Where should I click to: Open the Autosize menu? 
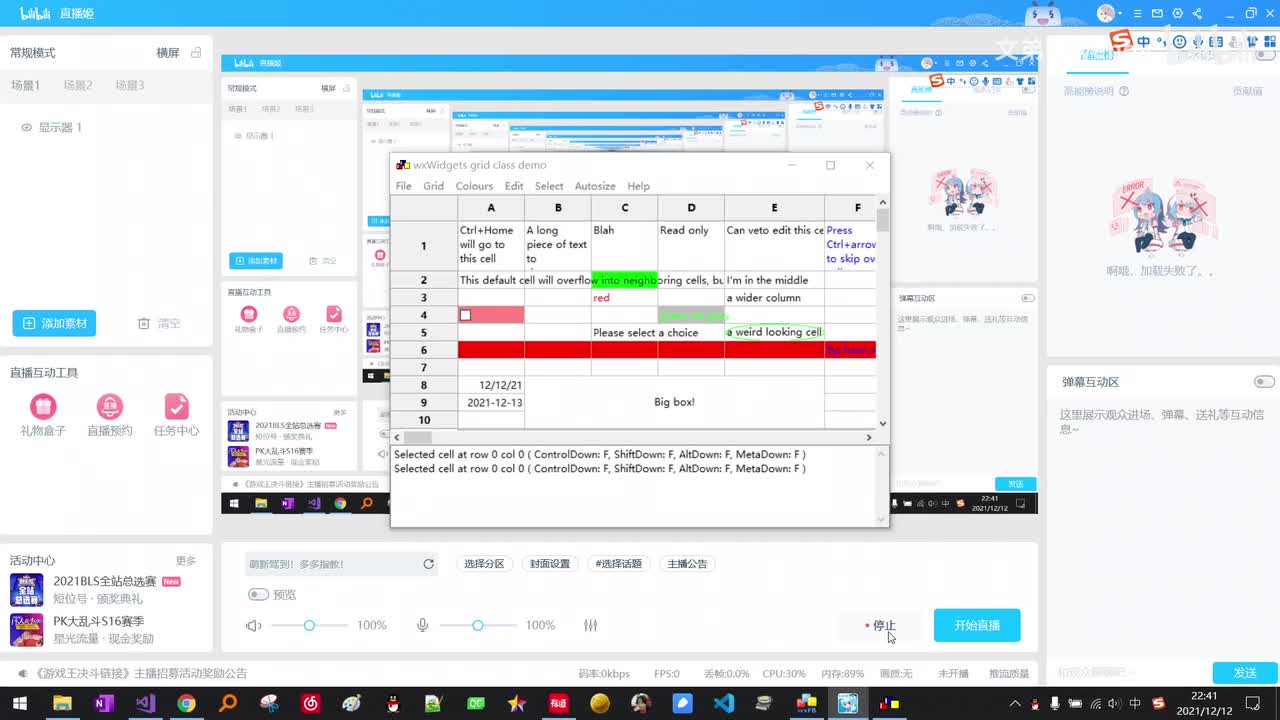point(594,186)
